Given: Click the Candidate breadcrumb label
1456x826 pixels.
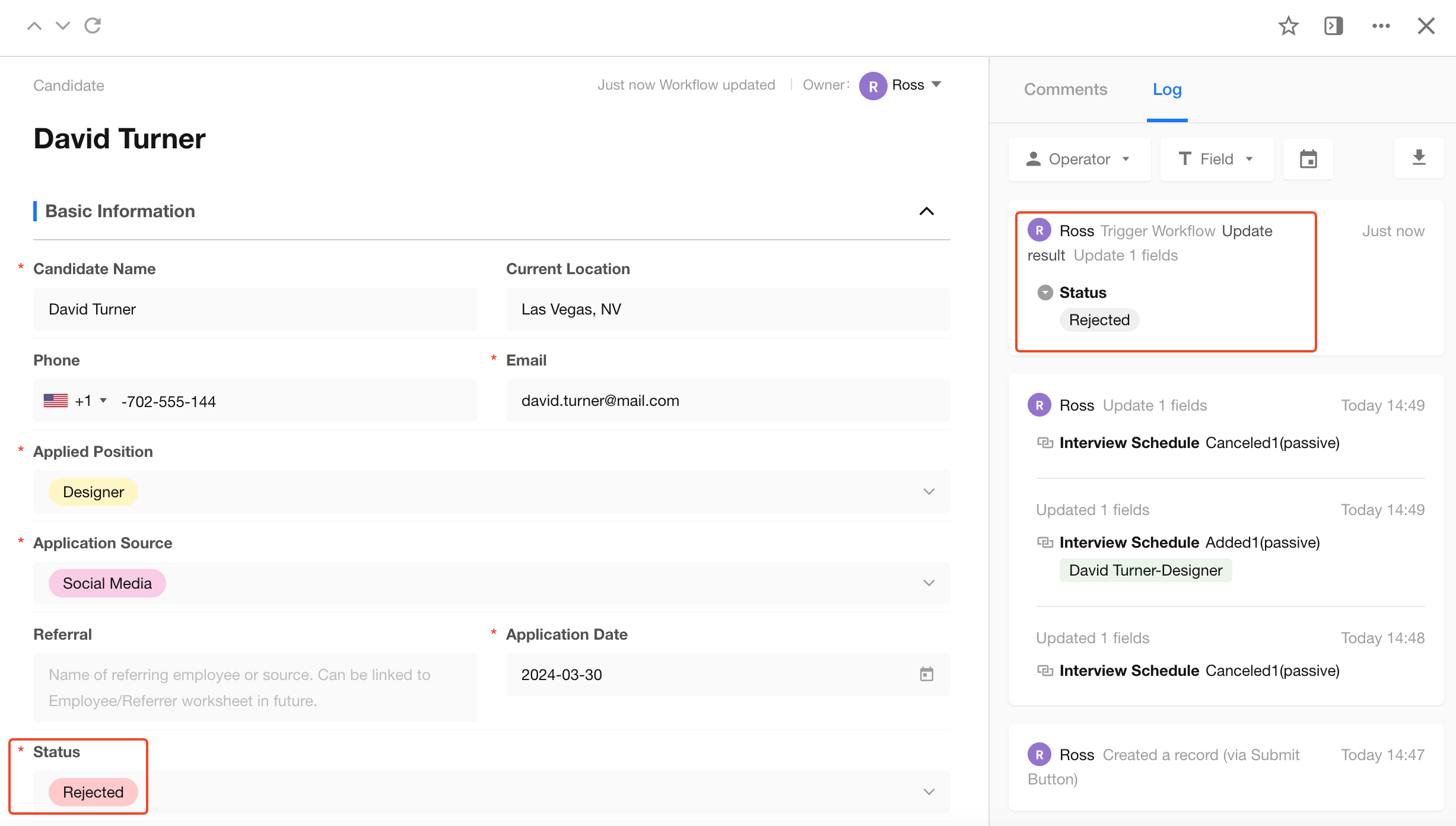Looking at the screenshot, I should coord(69,85).
